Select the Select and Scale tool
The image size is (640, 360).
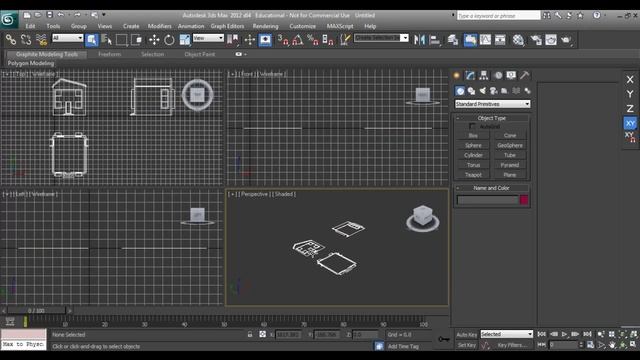coord(184,40)
